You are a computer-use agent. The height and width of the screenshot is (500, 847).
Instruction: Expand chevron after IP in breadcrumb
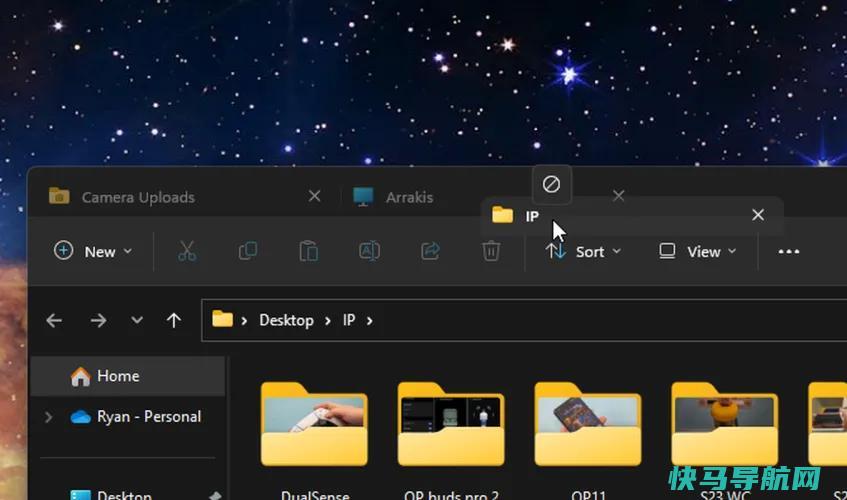coord(369,321)
